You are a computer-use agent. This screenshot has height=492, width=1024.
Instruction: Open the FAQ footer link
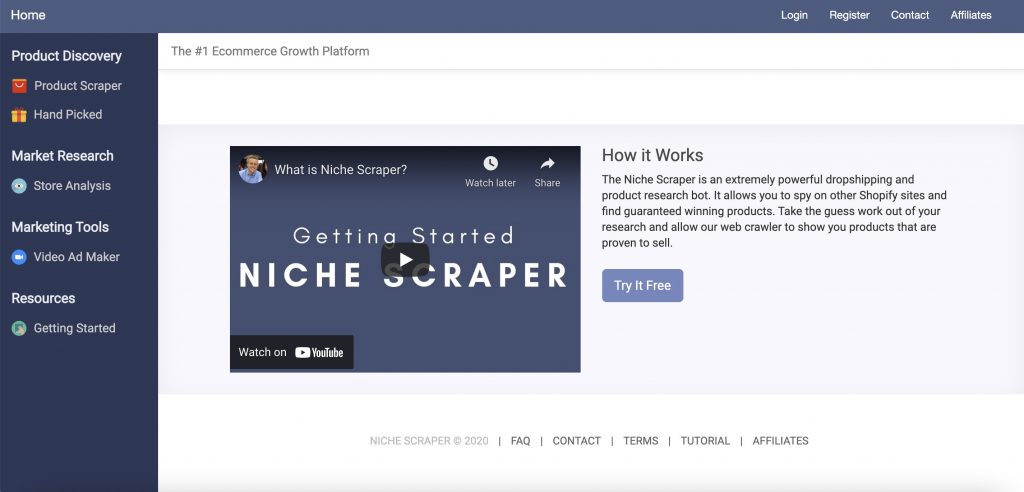520,441
